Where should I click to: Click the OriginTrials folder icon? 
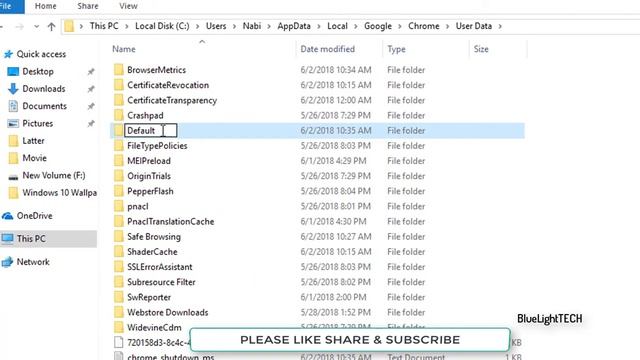tap(118, 176)
